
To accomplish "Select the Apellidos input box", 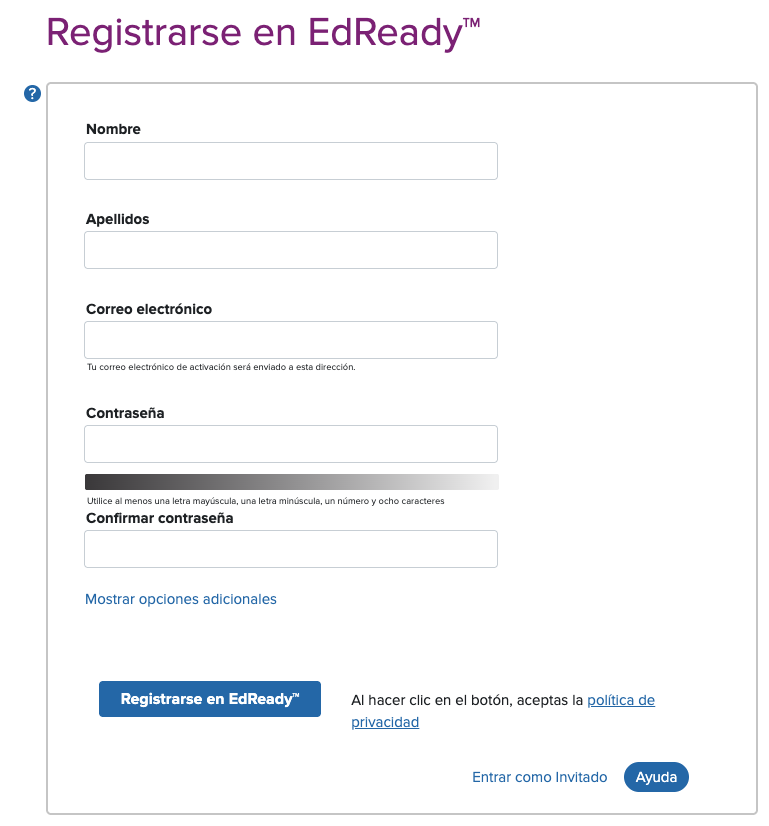I will [291, 250].
